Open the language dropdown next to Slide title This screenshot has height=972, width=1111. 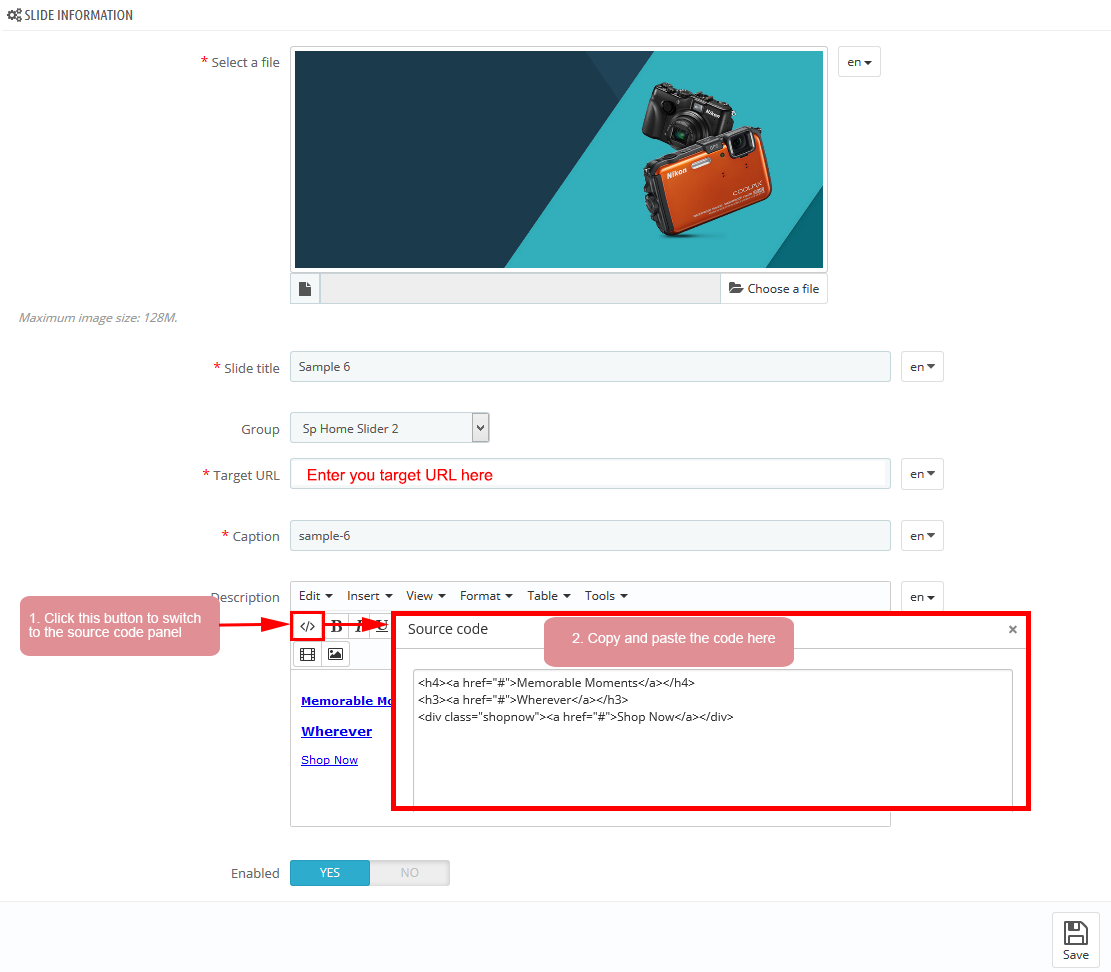pyautogui.click(x=922, y=367)
